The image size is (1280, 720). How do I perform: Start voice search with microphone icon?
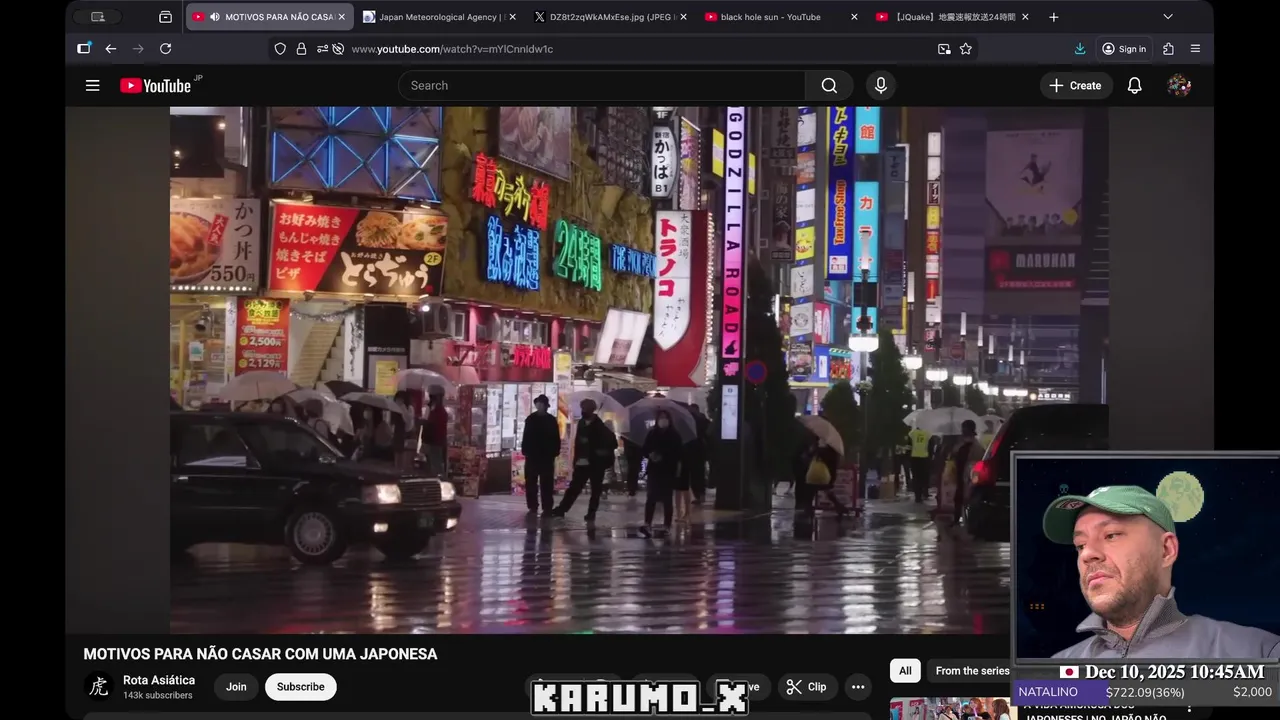point(881,86)
